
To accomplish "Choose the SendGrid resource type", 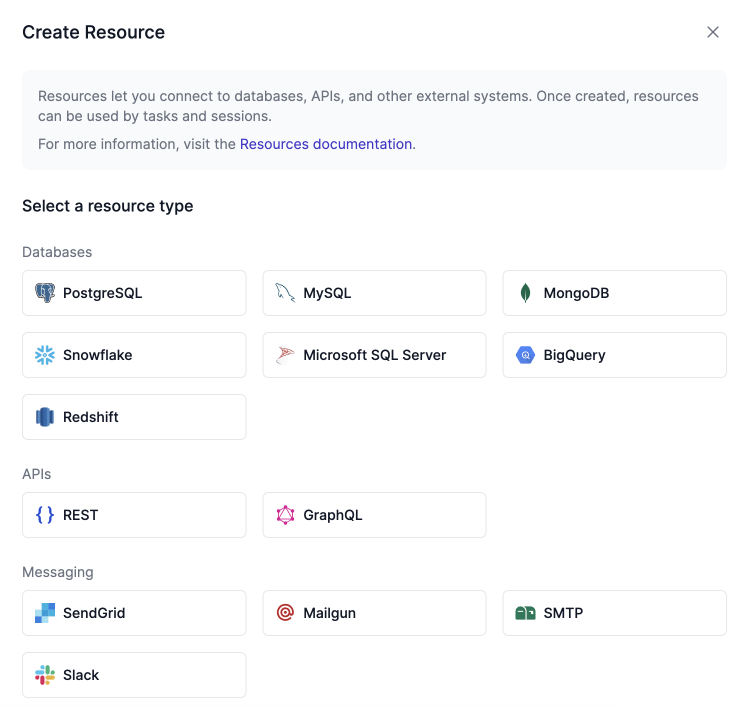I will click(x=134, y=613).
